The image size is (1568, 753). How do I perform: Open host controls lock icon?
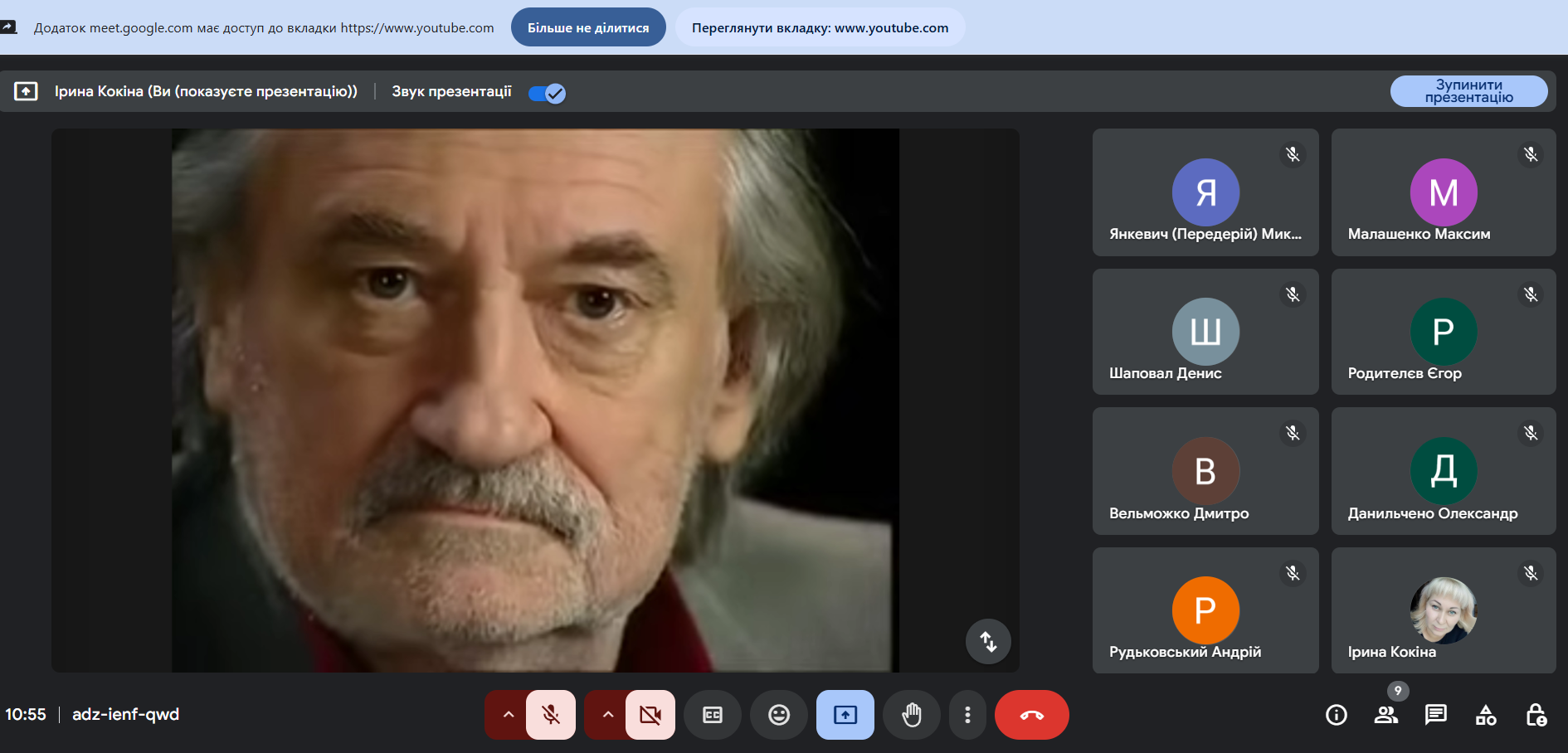pos(1535,715)
